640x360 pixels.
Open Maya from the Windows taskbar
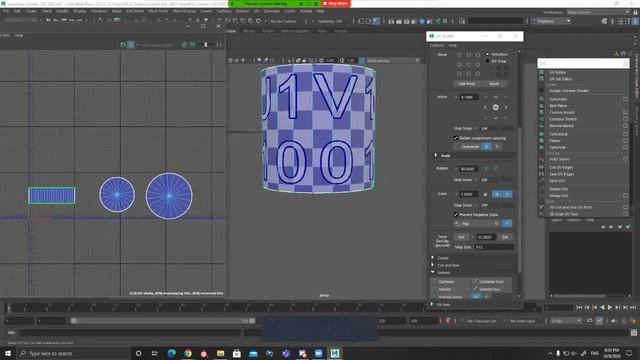335,353
